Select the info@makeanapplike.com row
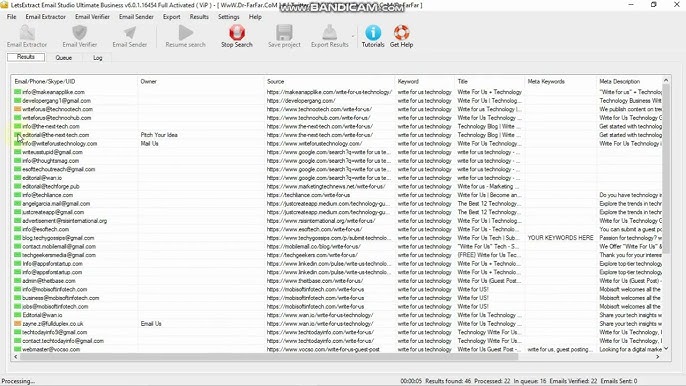This screenshot has height=386, width=686. pos(337,92)
